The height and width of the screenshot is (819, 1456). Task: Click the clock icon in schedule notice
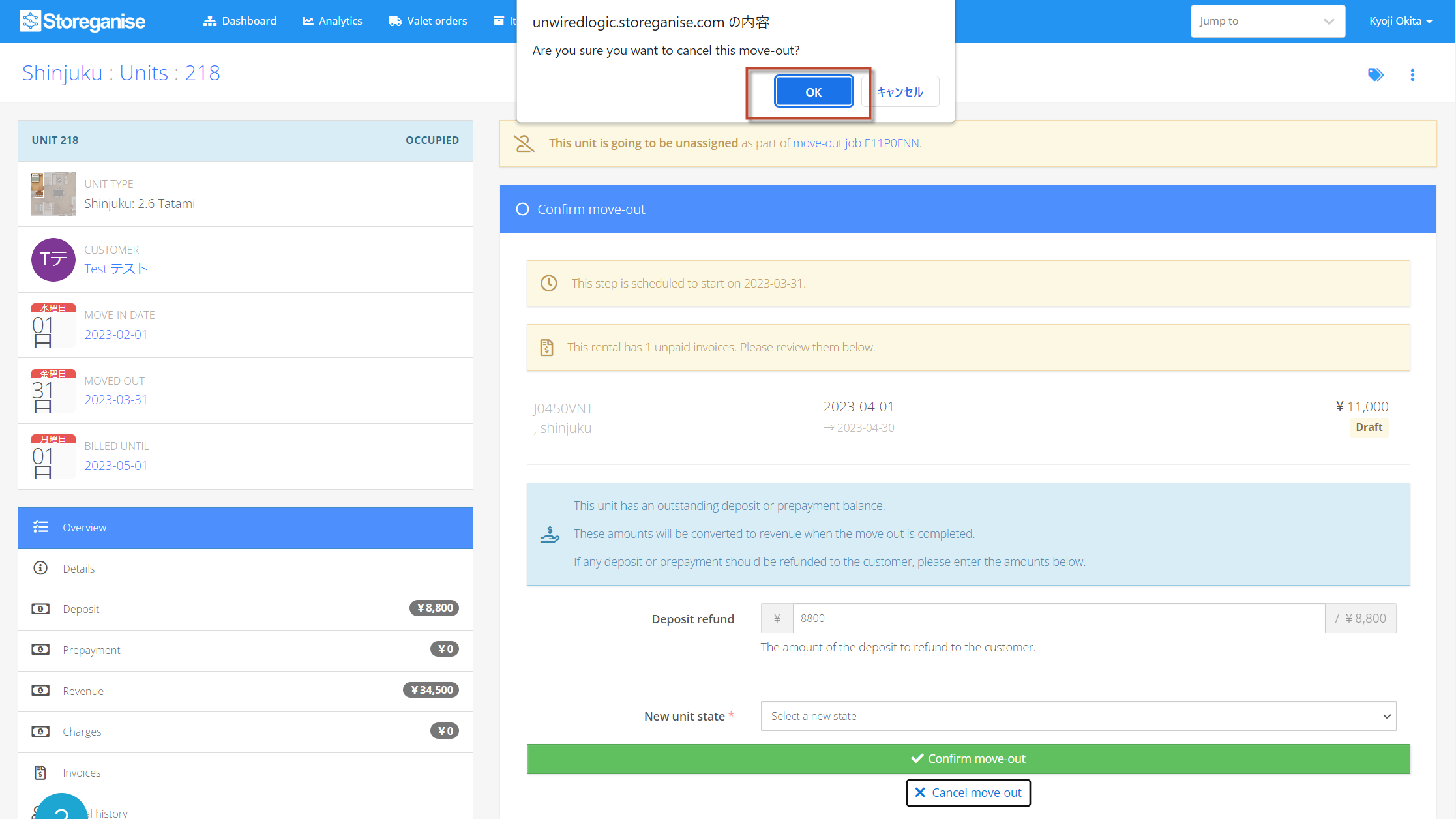click(x=549, y=283)
